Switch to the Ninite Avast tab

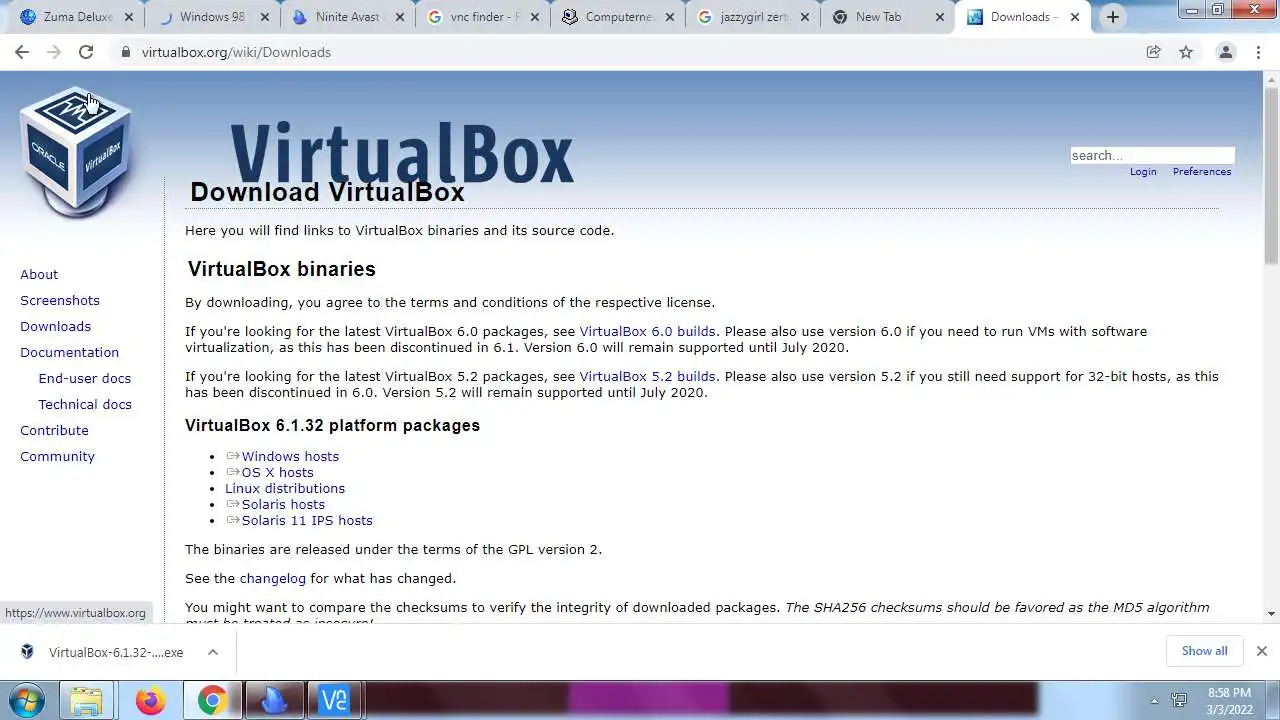[x=346, y=17]
